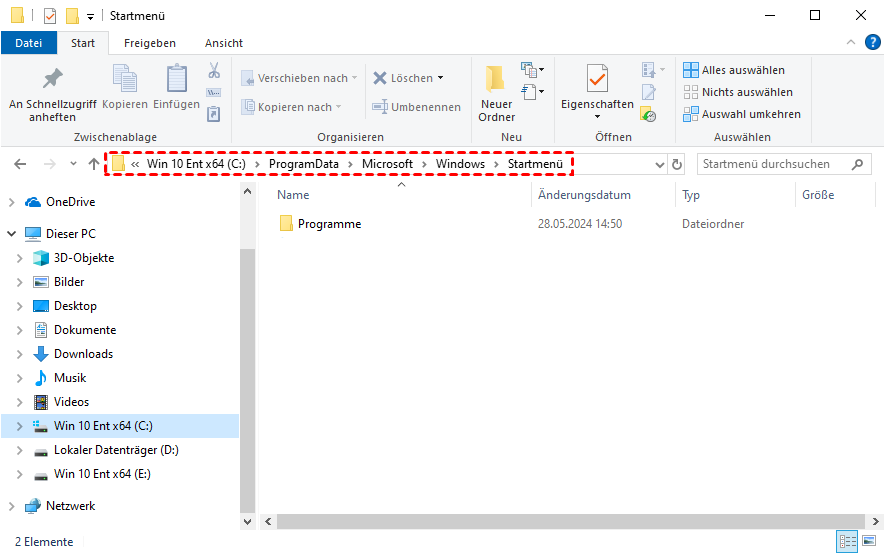Click the refresh button
The height and width of the screenshot is (554, 885).
click(x=677, y=165)
